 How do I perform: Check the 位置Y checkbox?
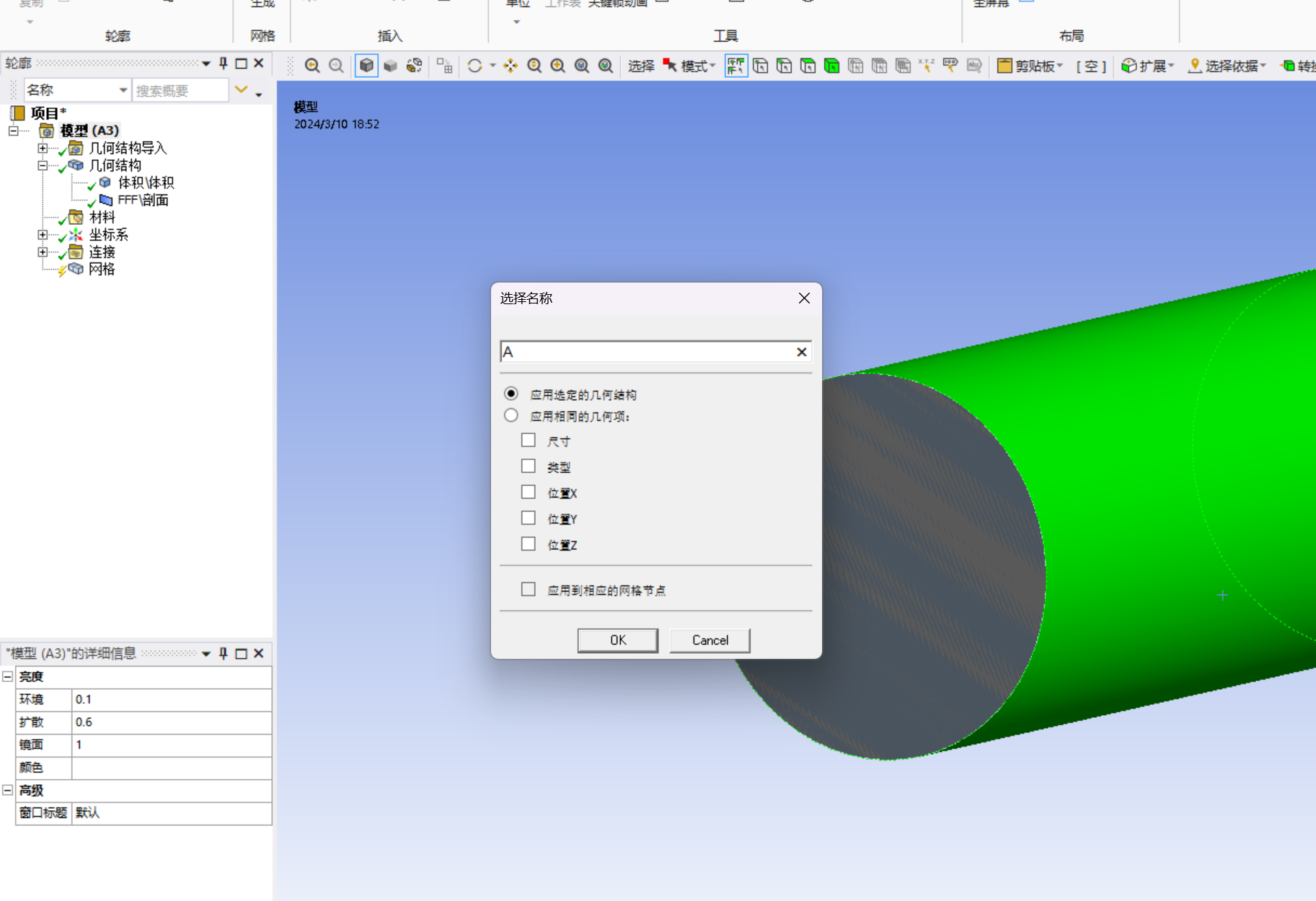click(x=529, y=518)
